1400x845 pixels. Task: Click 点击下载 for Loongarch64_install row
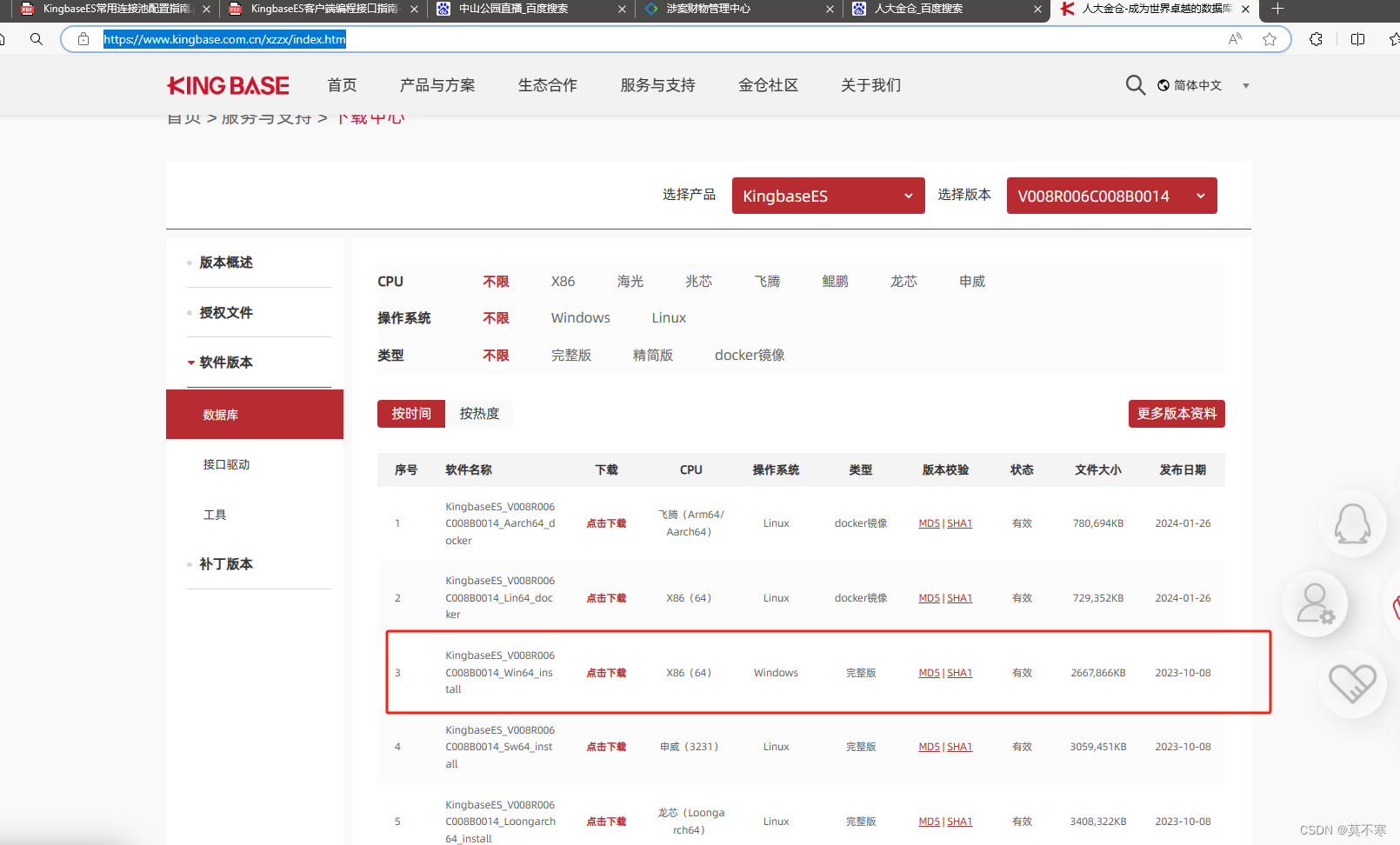[606, 822]
